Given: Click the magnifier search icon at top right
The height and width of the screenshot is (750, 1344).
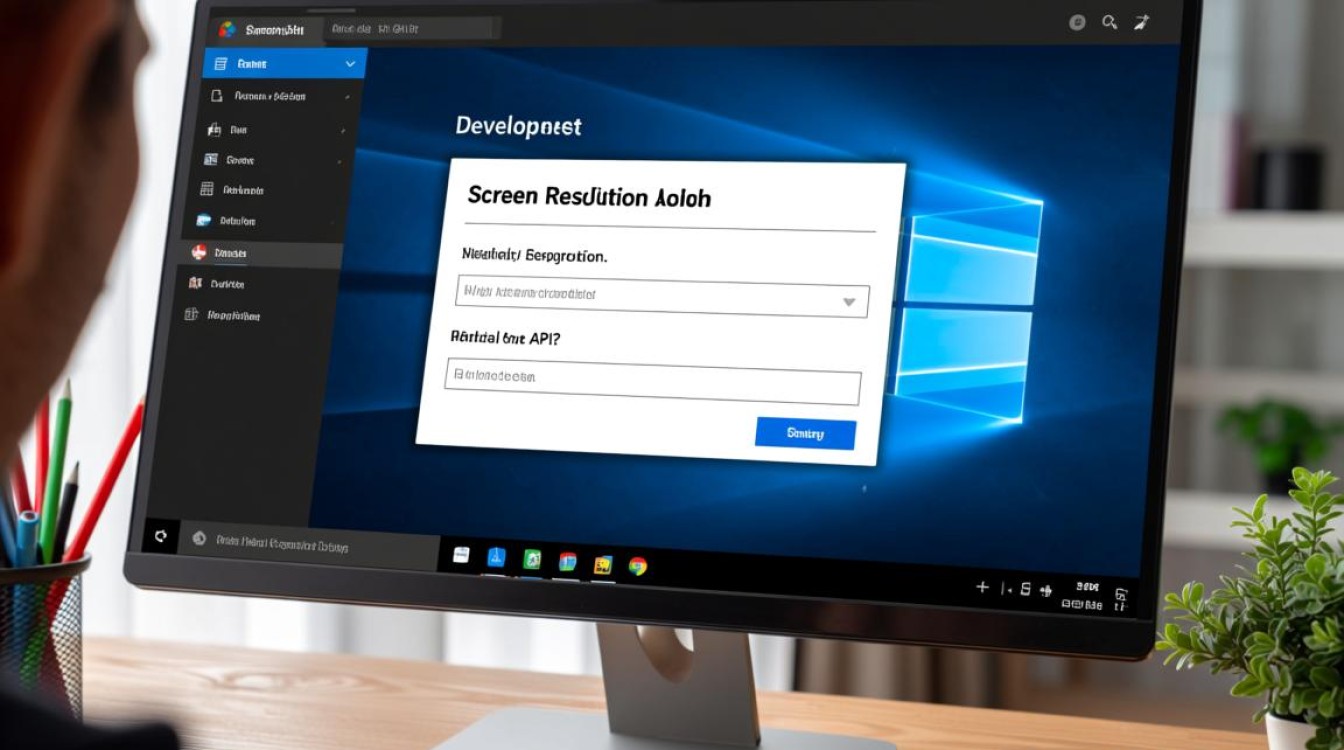Looking at the screenshot, I should point(1109,22).
